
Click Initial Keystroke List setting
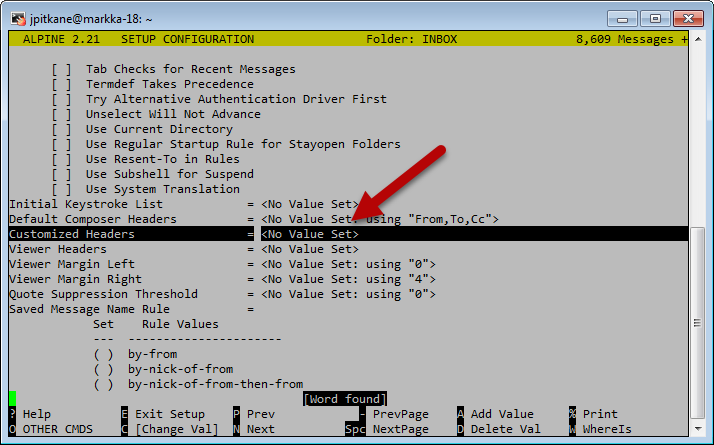pyautogui.click(x=86, y=204)
